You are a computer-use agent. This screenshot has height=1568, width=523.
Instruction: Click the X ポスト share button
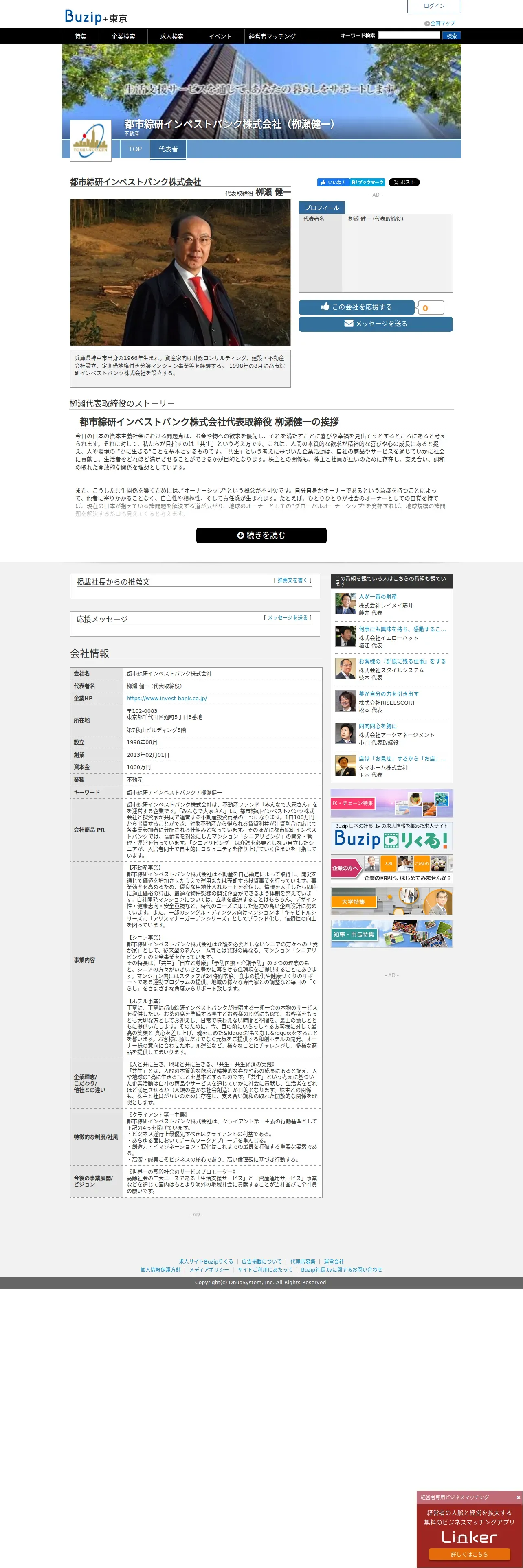404,182
